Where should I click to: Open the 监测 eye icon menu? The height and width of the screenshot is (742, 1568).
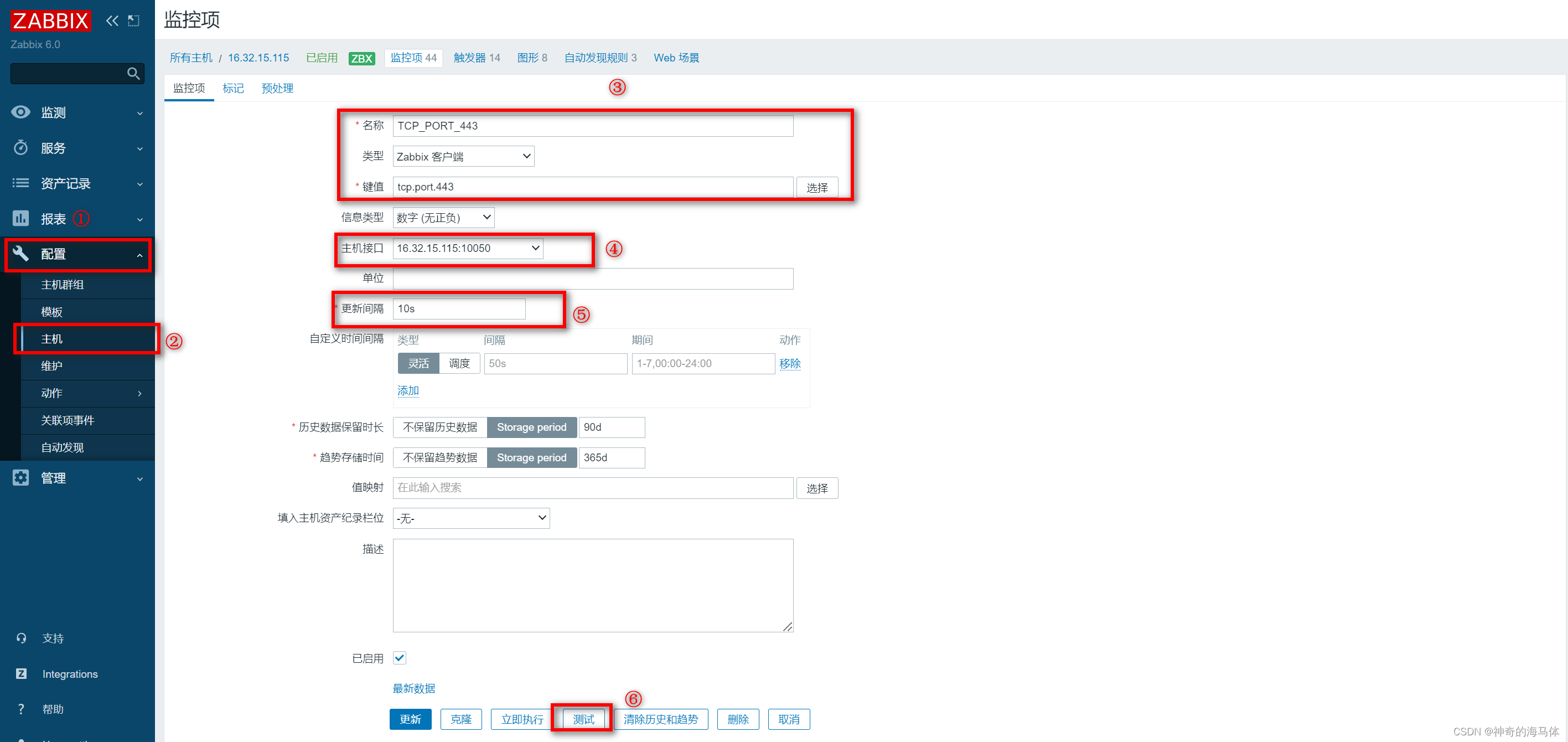20,112
